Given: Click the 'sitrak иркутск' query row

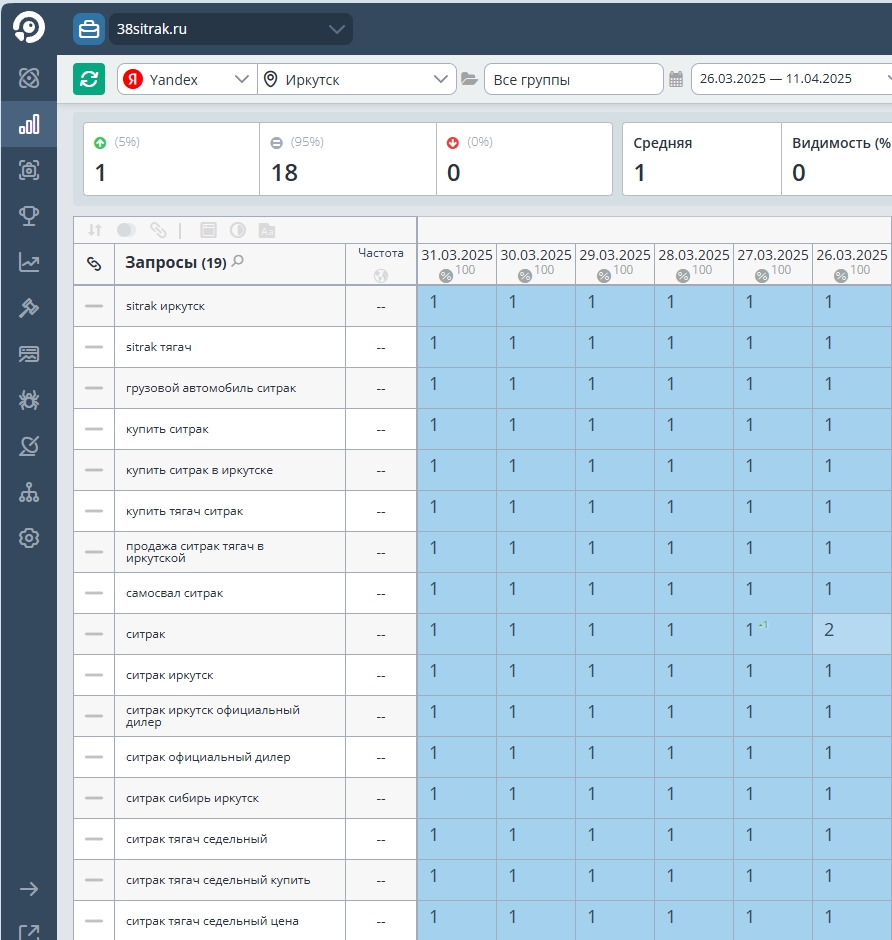Looking at the screenshot, I should click(165, 306).
